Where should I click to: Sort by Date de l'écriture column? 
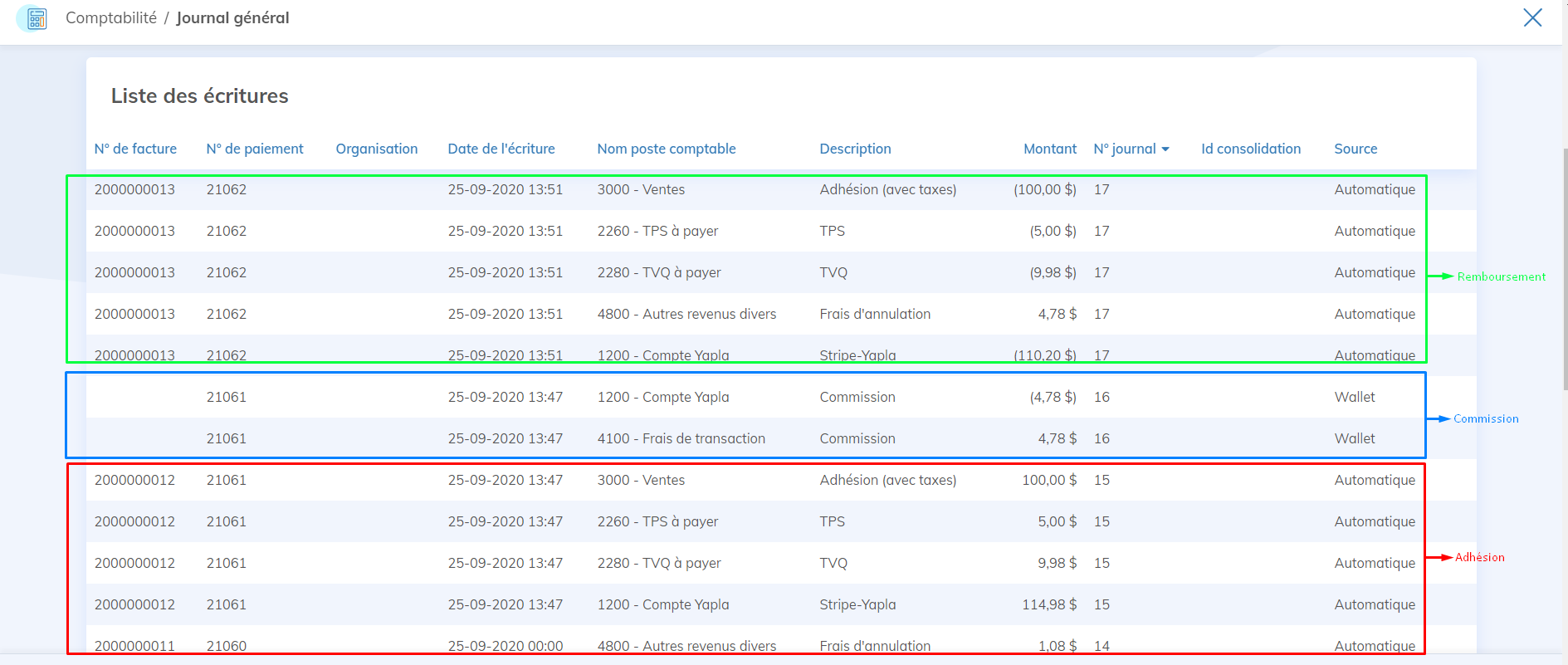(501, 149)
